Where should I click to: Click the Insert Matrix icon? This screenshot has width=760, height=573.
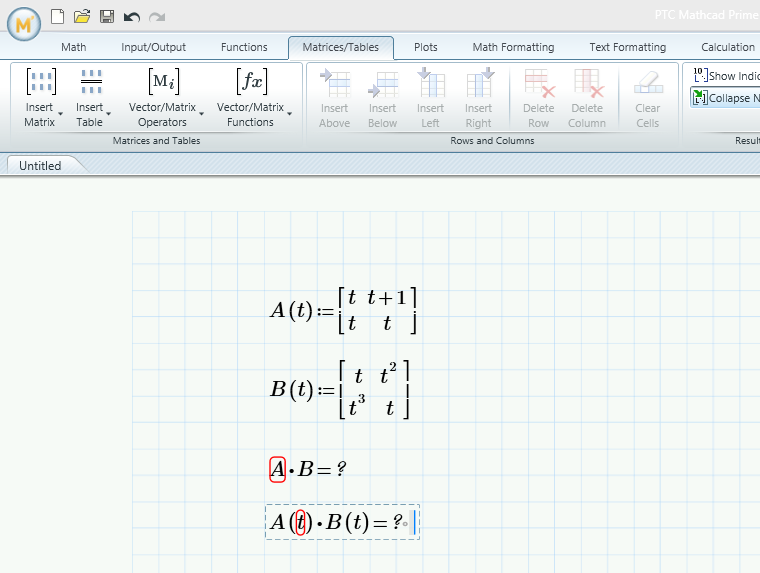[x=41, y=81]
